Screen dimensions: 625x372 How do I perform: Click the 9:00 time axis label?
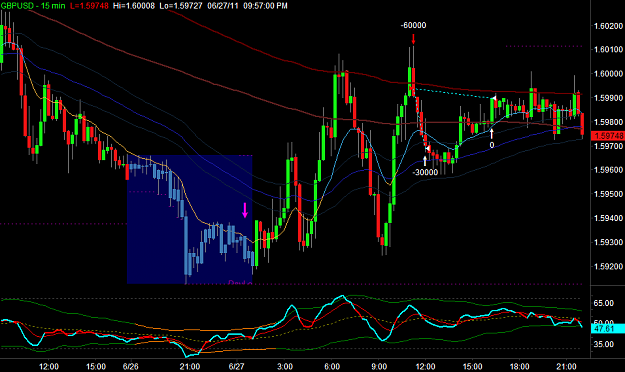(x=379, y=366)
